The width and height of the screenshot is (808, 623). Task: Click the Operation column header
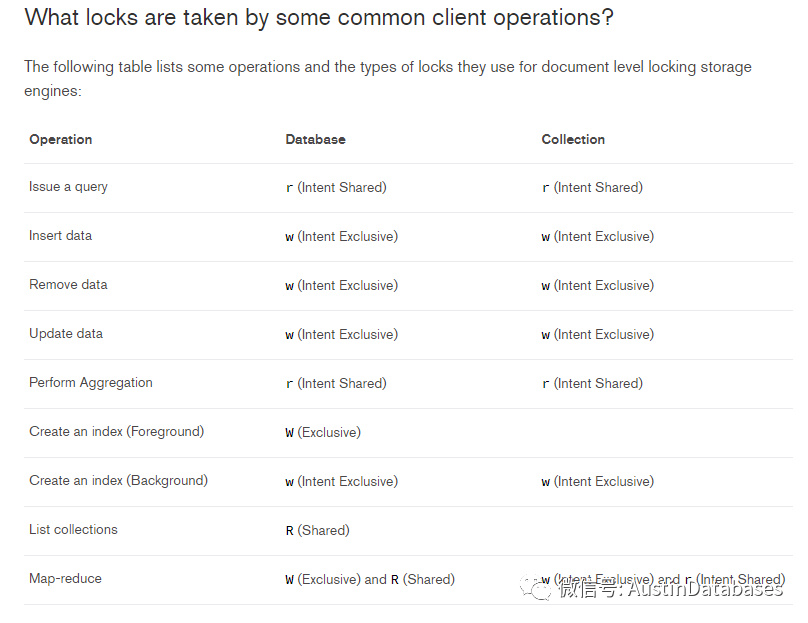click(x=60, y=139)
